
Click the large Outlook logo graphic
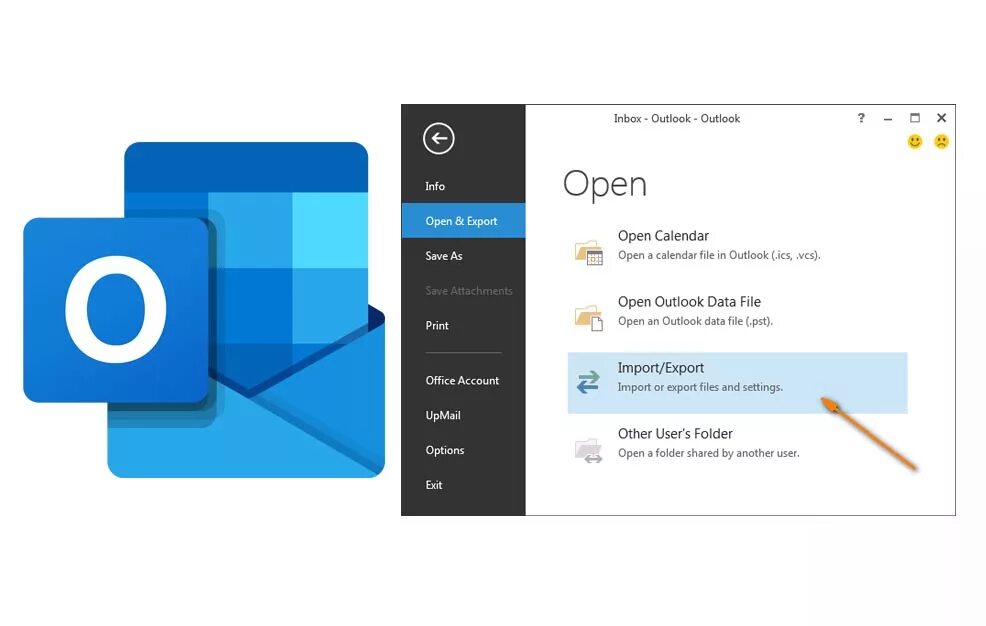[x=204, y=310]
